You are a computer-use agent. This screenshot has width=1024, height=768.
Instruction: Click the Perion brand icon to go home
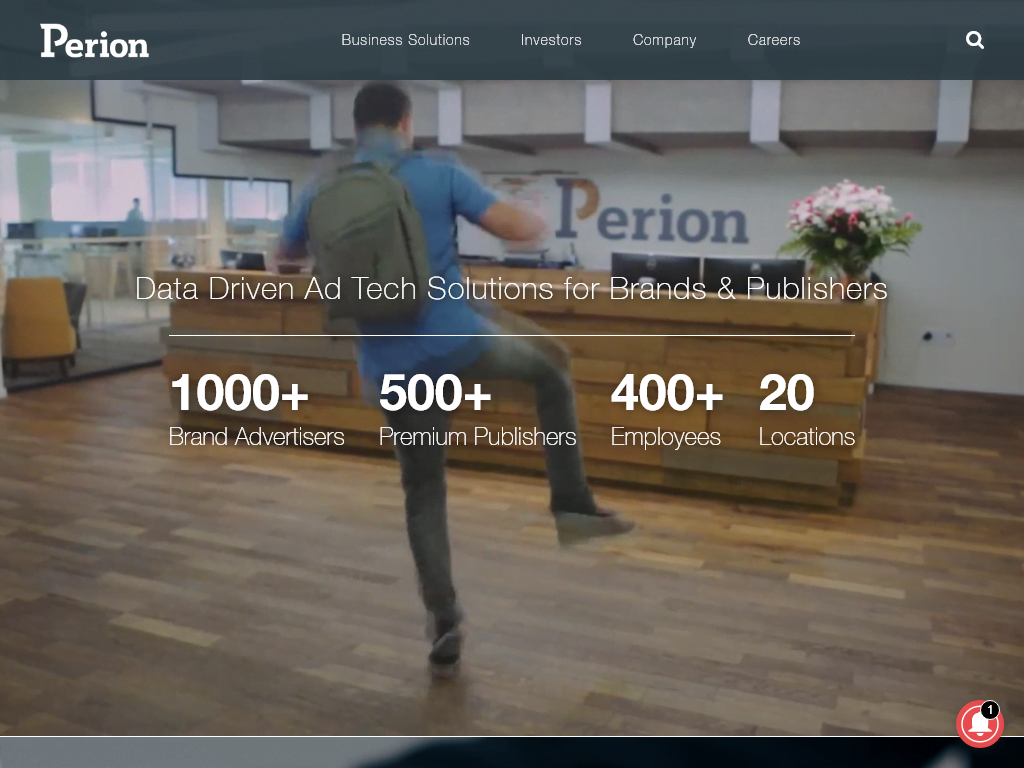94,40
